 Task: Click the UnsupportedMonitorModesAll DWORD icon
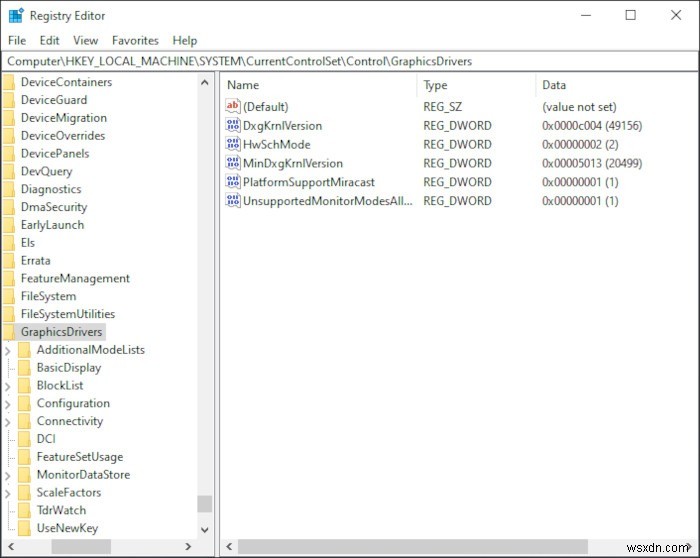click(233, 200)
